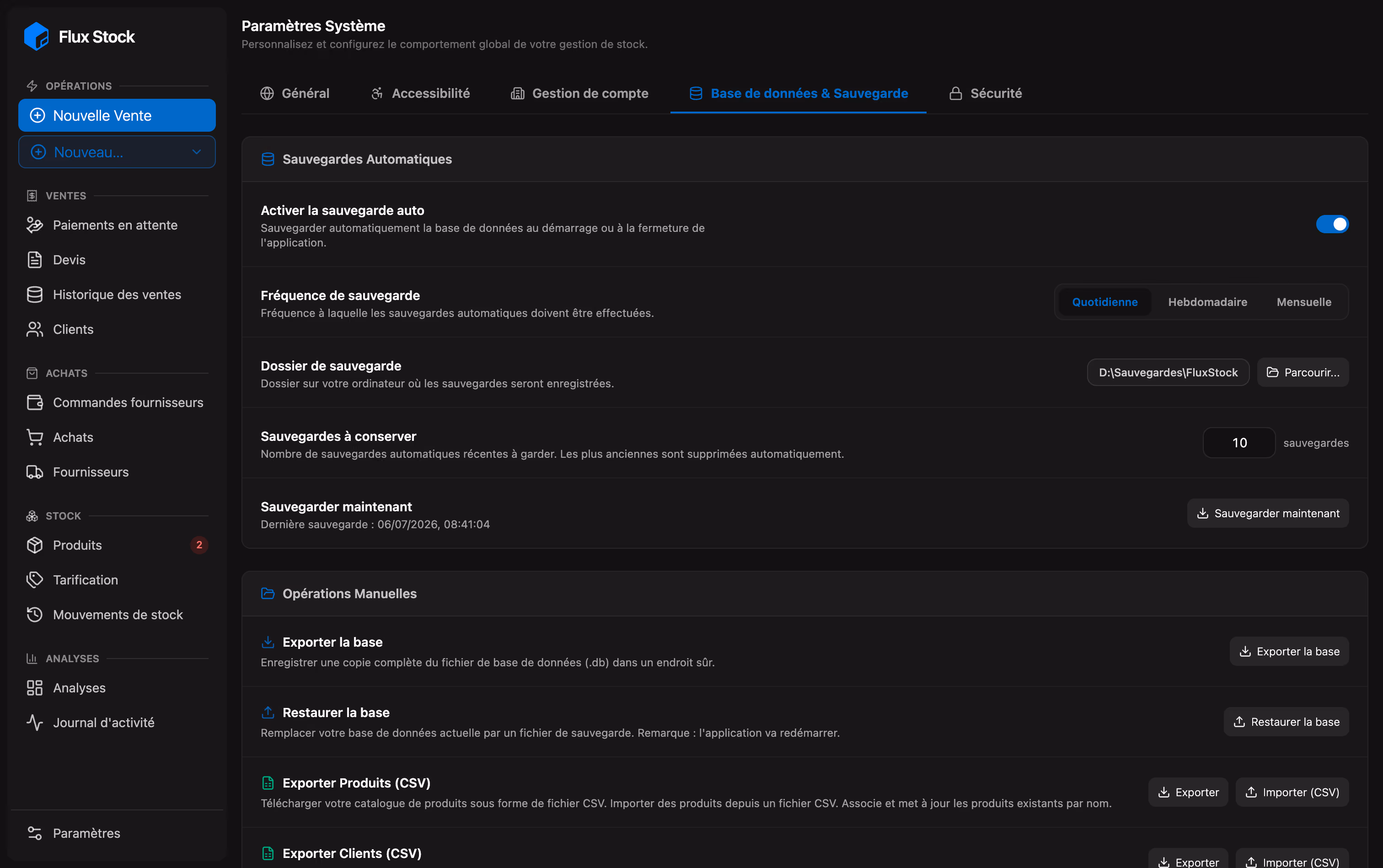Click the Tarification tag icon
Screen dimensions: 1383x868
point(34,580)
